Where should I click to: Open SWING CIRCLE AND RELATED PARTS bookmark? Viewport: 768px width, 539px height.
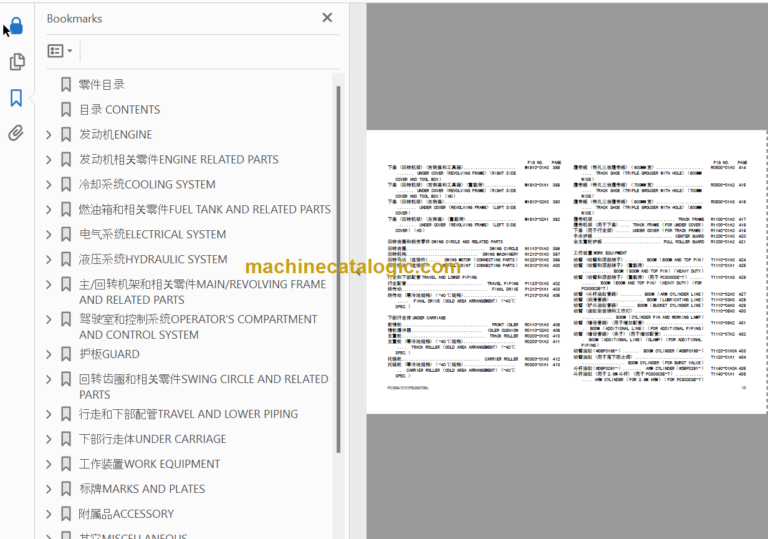tap(204, 387)
